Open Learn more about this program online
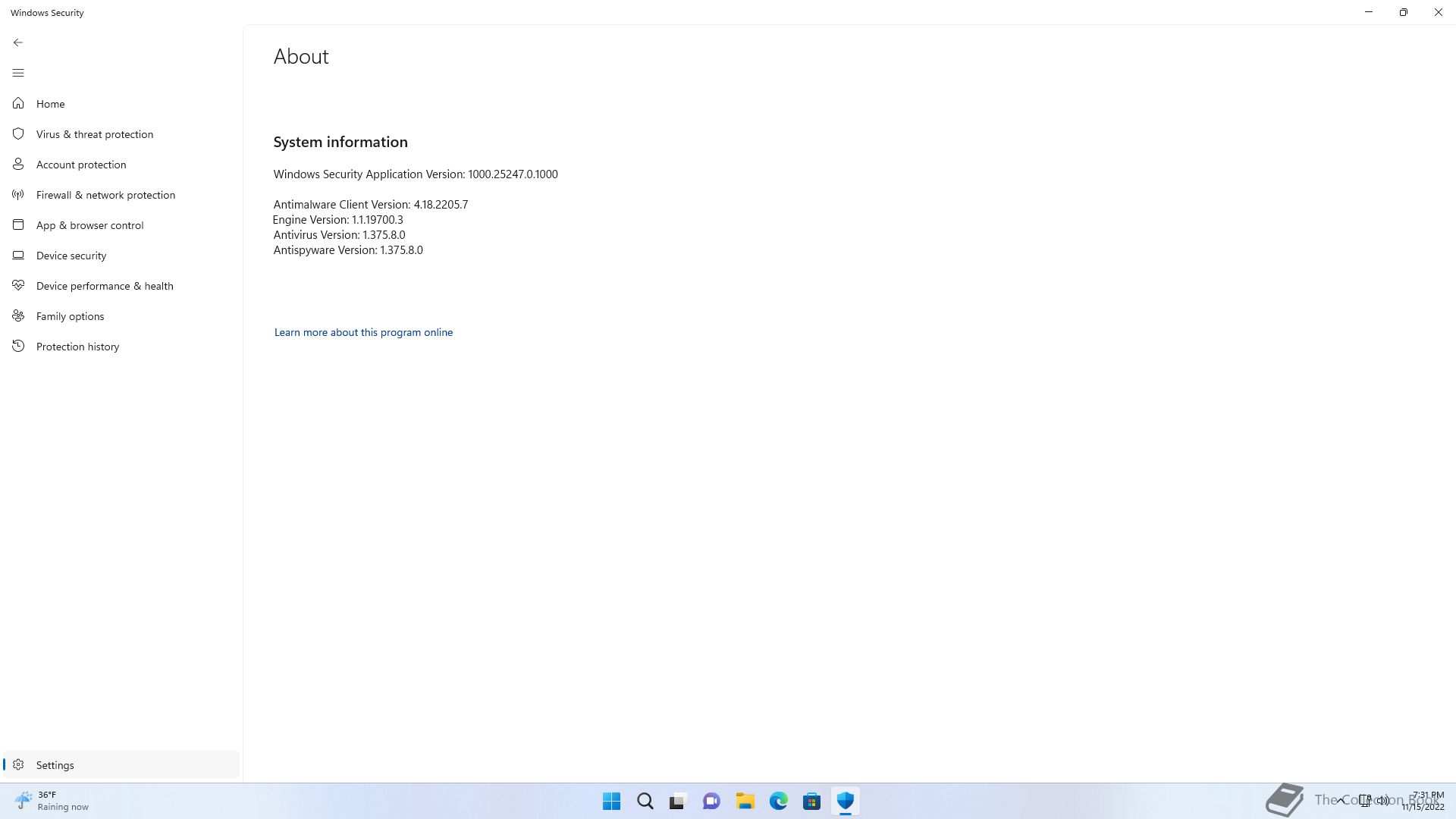Viewport: 1456px width, 819px height. [x=363, y=332]
